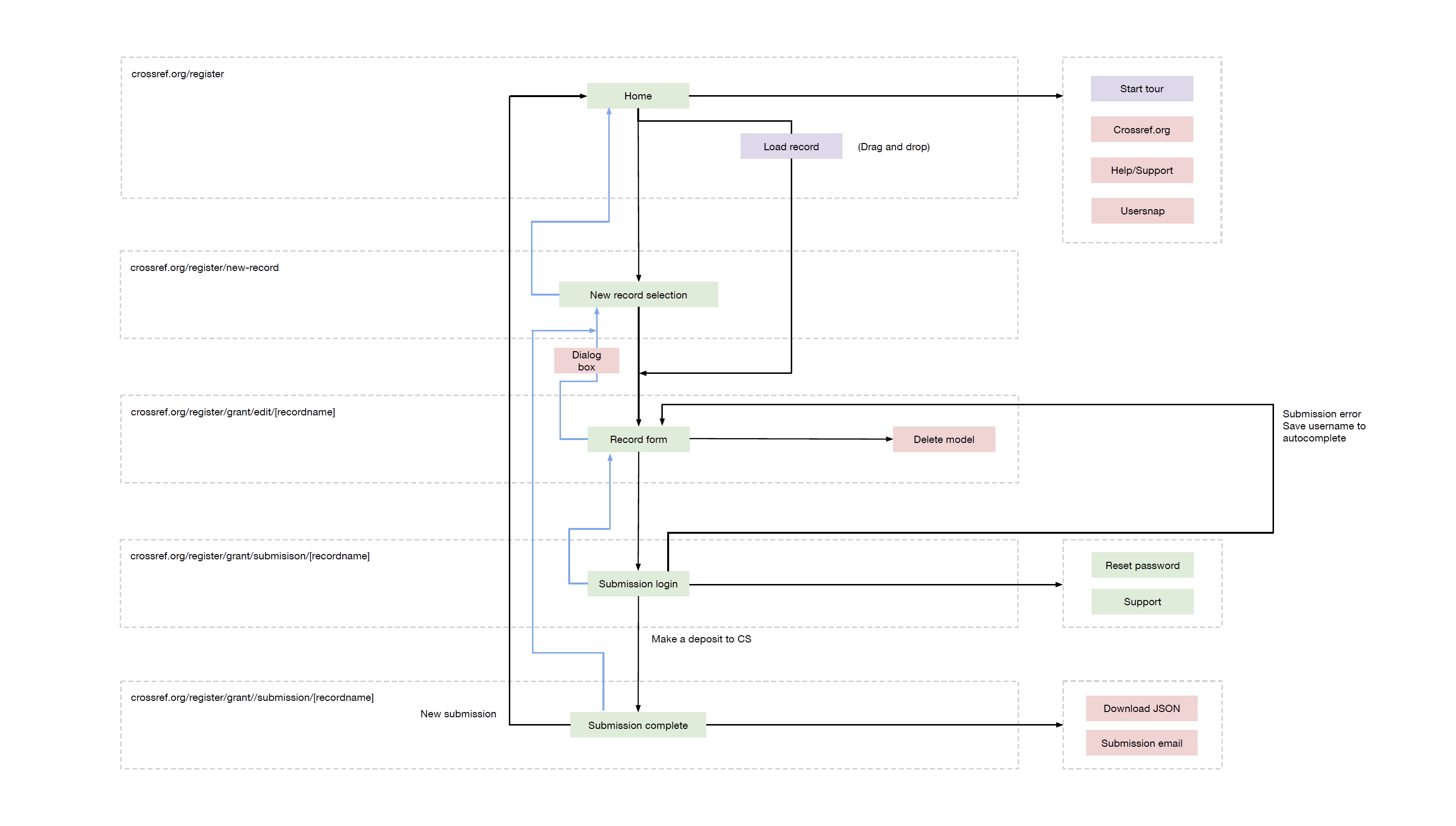Click the New record selection node
Image resolution: width=1456 pixels, height=826 pixels.
[x=637, y=295]
